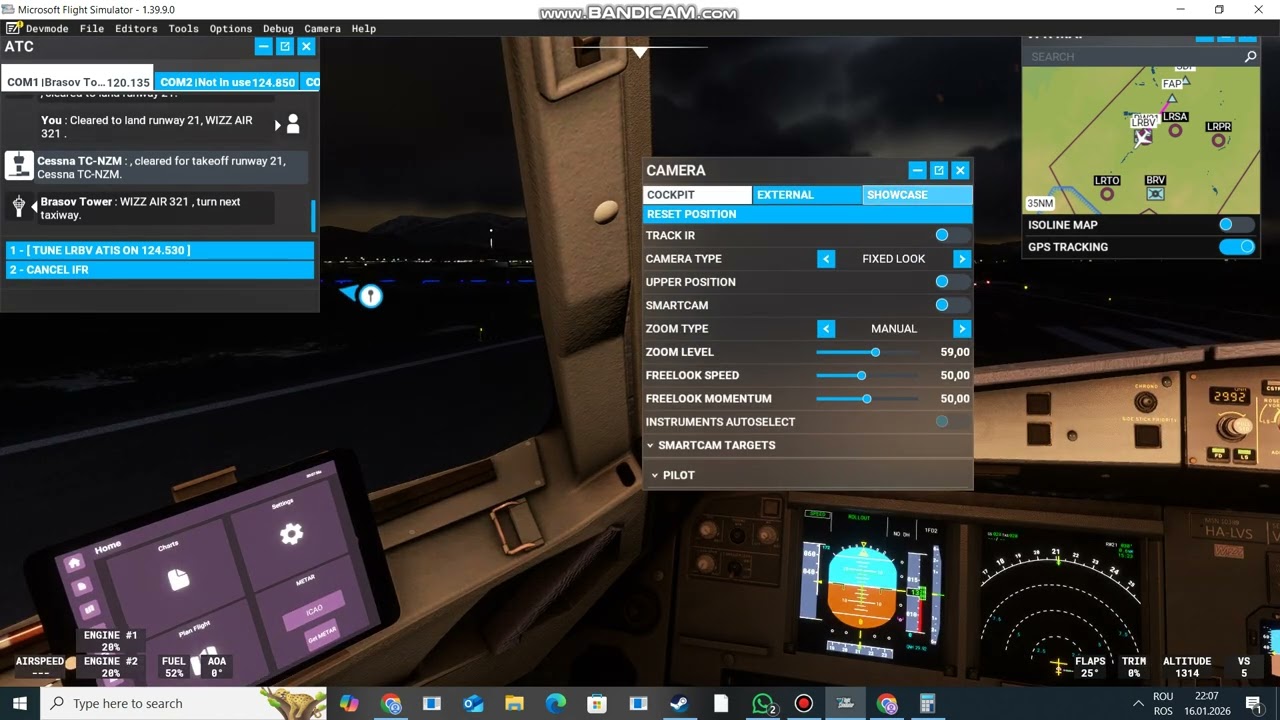Select previous Camera Type option
Viewport: 1280px width, 720px height.
coord(826,259)
